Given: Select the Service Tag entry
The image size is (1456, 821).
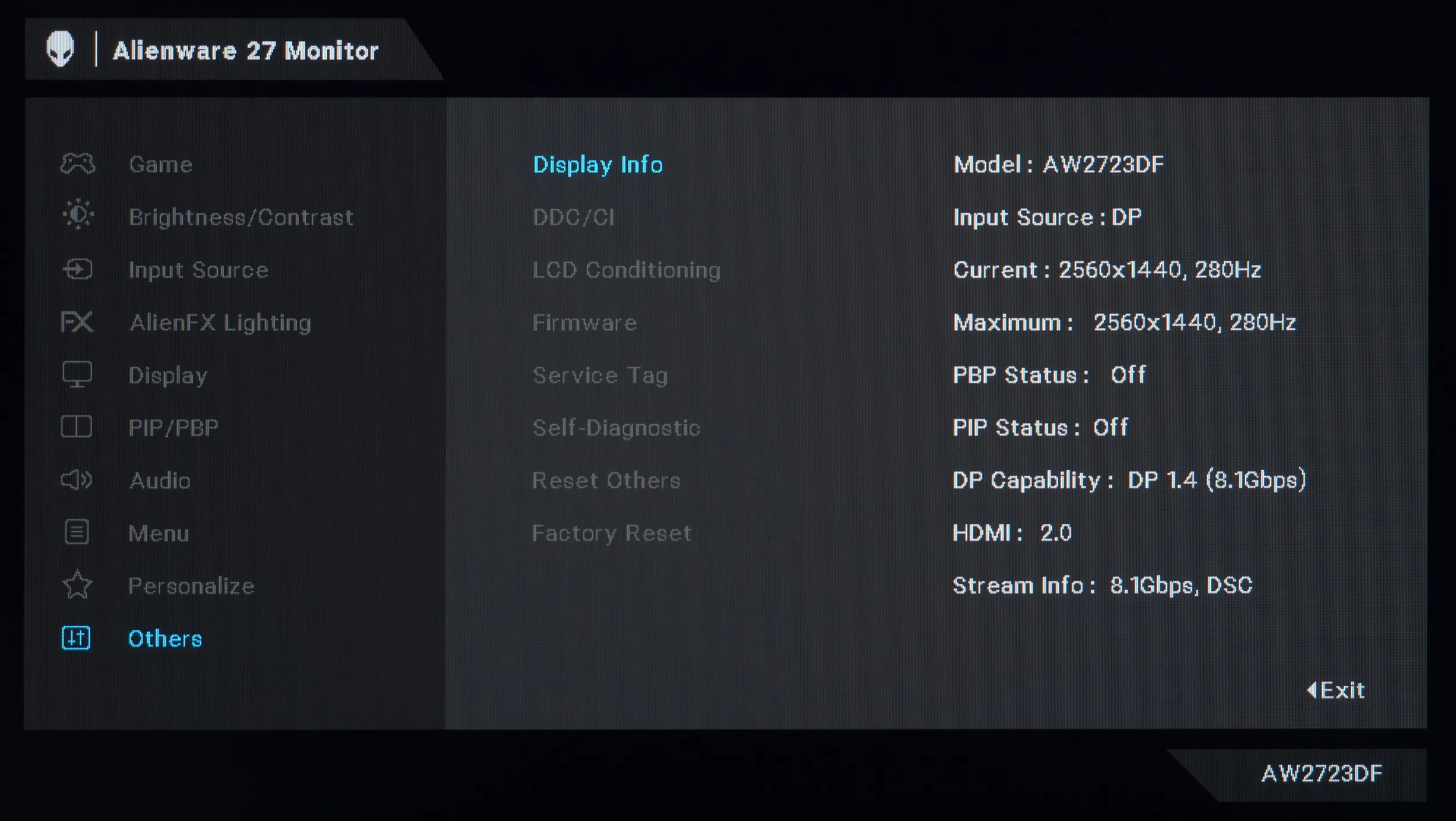Looking at the screenshot, I should click(x=600, y=376).
